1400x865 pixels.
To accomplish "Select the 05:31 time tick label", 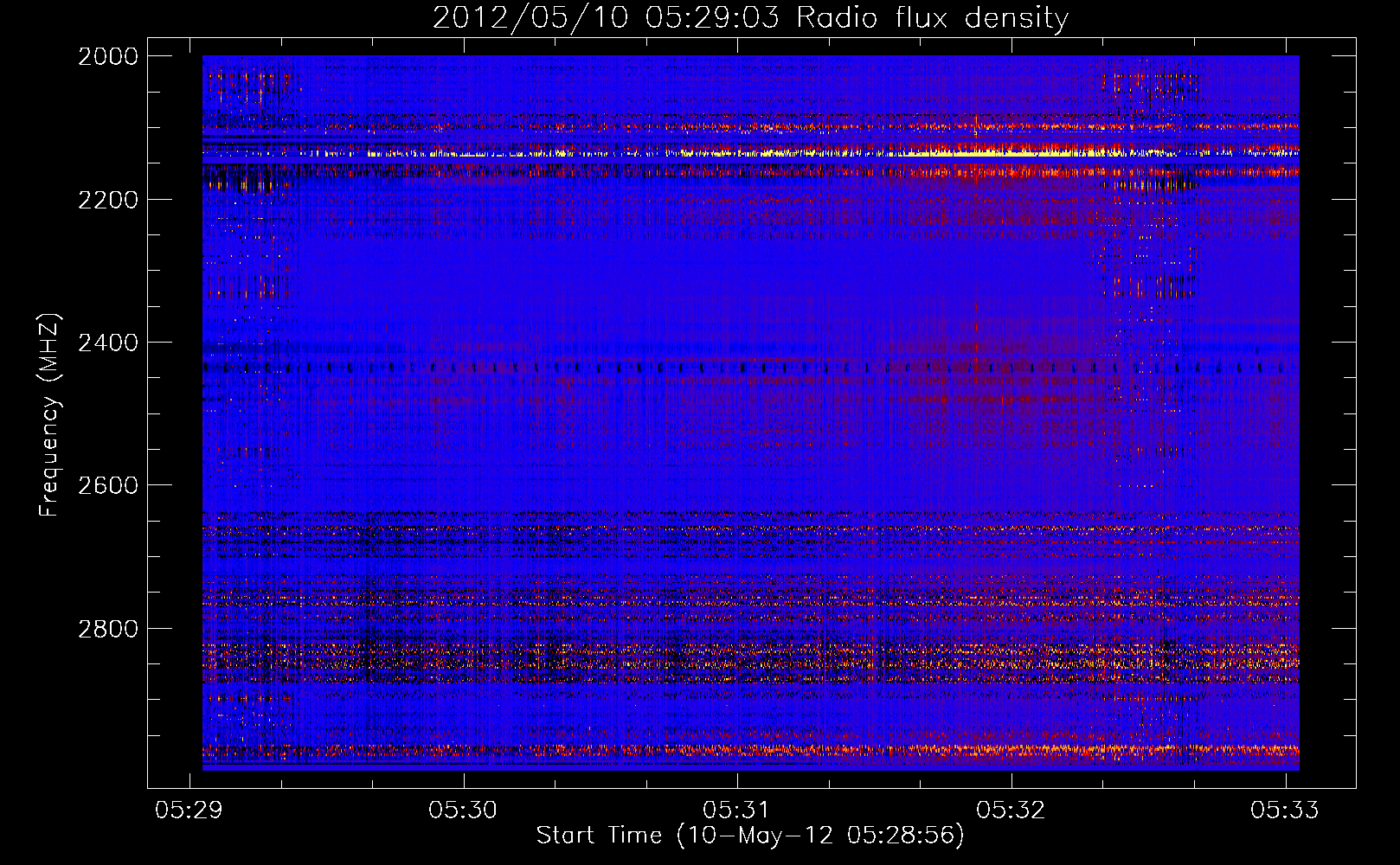I will (x=737, y=810).
